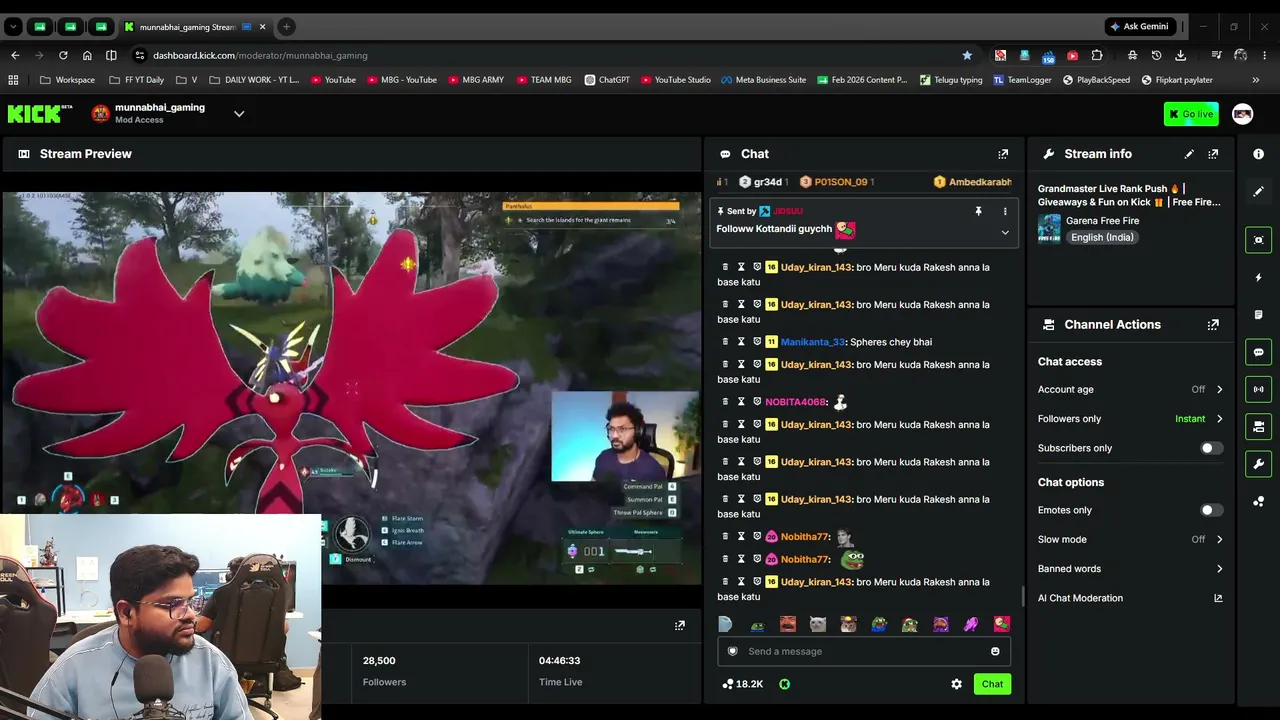This screenshot has height=720, width=1280.
Task: Click the English (India) language tag
Action: pyautogui.click(x=1102, y=237)
